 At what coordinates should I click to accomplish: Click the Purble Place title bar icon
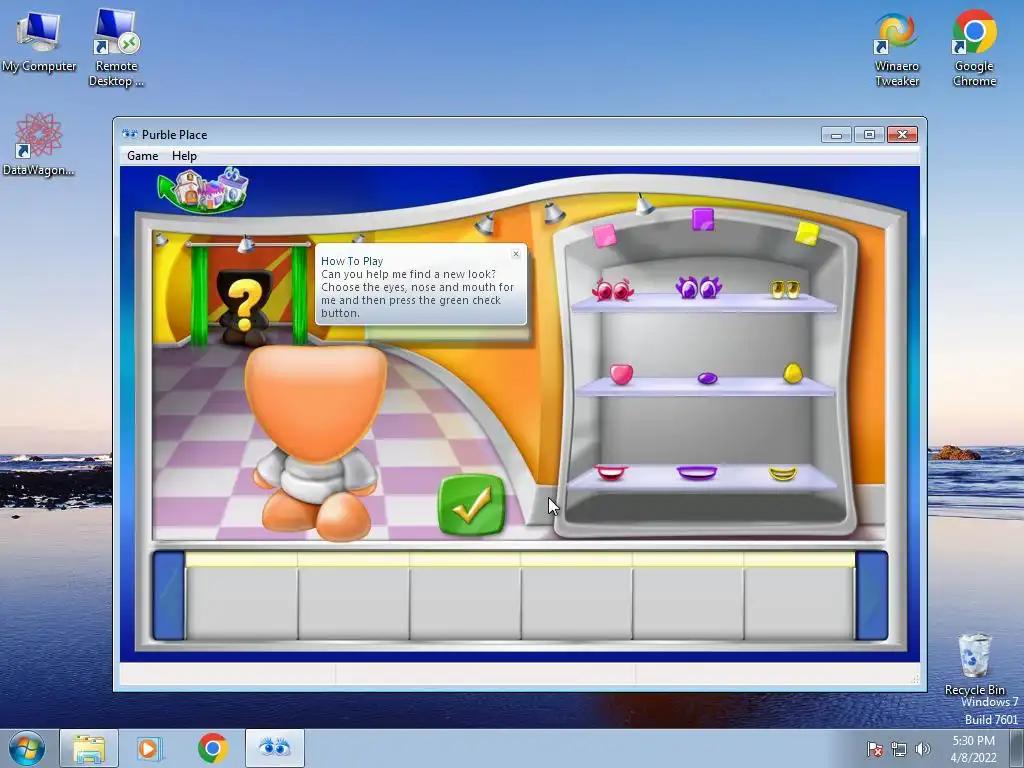[130, 135]
